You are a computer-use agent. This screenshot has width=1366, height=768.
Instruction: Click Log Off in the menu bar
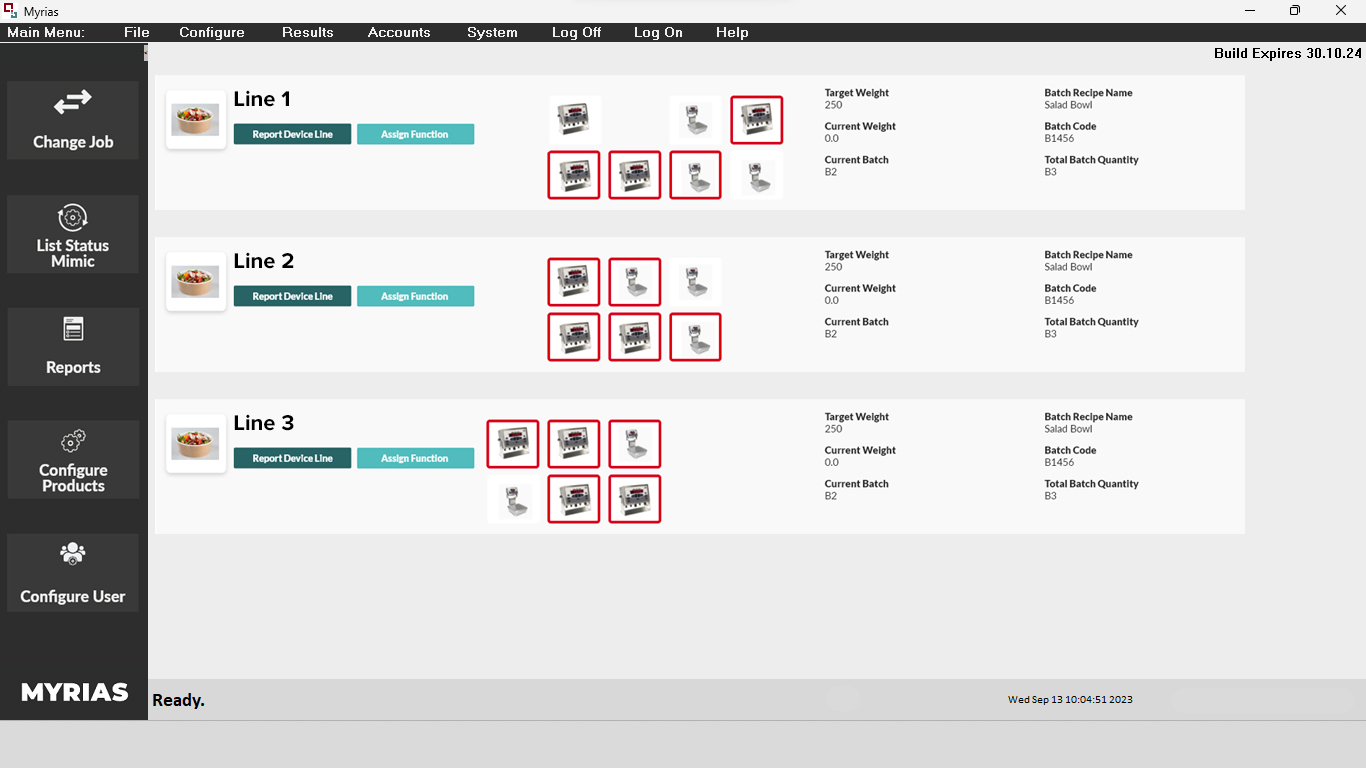[576, 32]
